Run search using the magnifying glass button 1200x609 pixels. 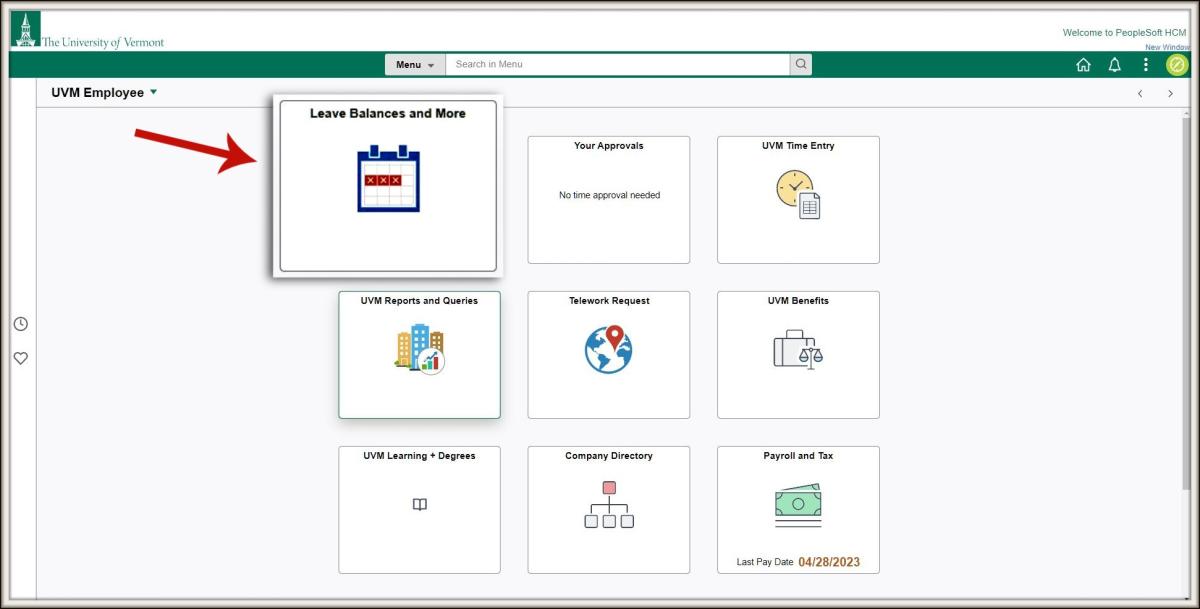tap(800, 64)
